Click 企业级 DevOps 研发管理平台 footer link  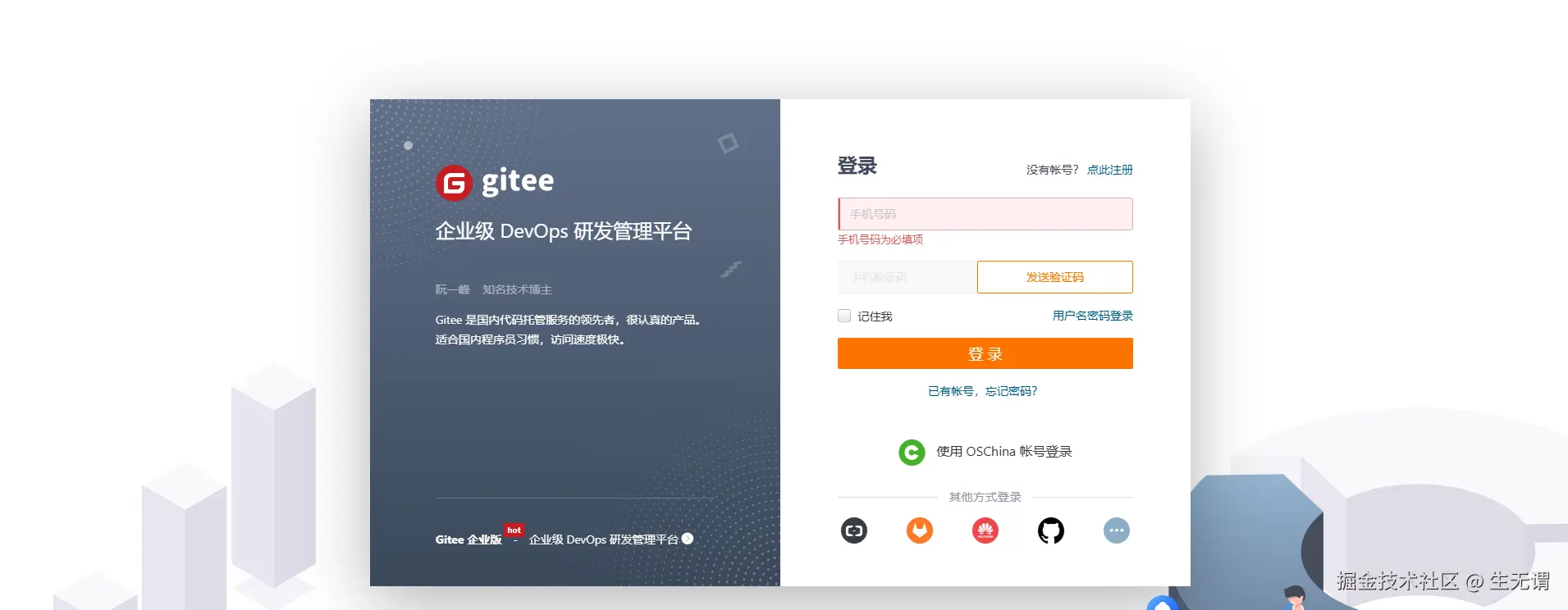coord(604,539)
